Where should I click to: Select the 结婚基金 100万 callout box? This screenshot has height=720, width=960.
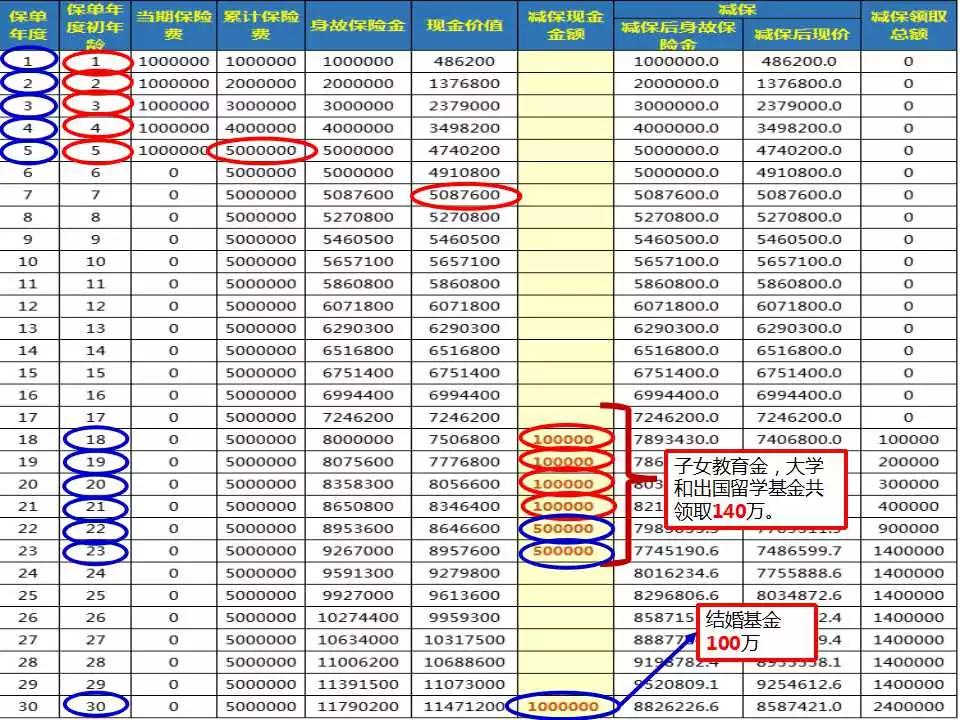[x=756, y=632]
